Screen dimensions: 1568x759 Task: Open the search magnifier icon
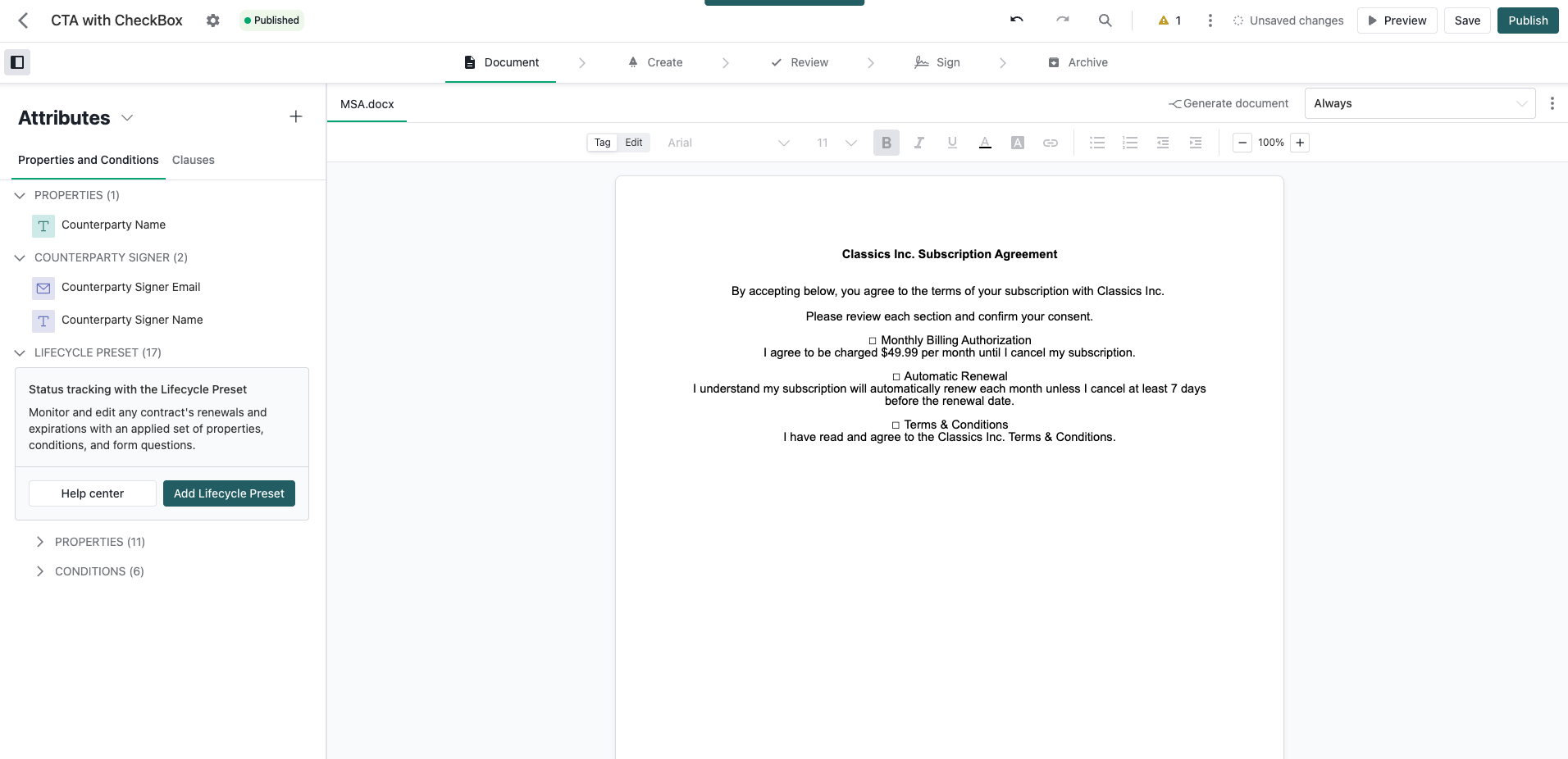(x=1105, y=20)
